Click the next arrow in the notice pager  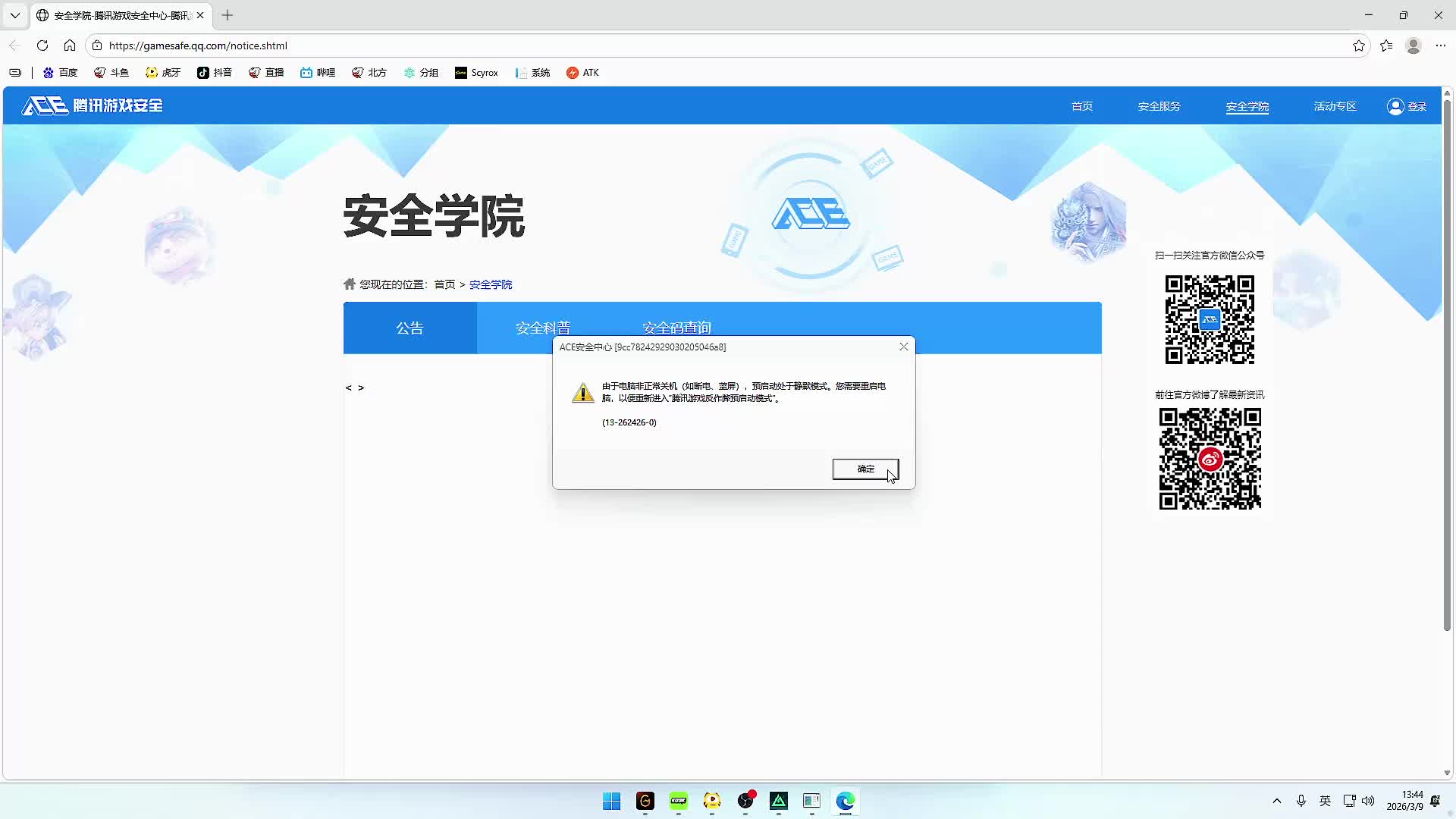pyautogui.click(x=361, y=388)
